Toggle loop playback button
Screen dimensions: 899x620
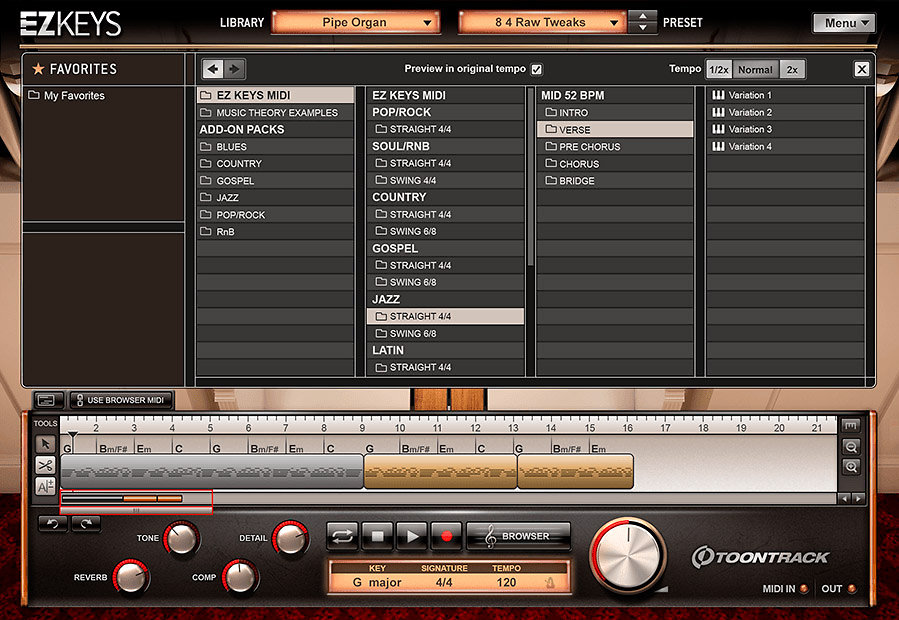342,536
